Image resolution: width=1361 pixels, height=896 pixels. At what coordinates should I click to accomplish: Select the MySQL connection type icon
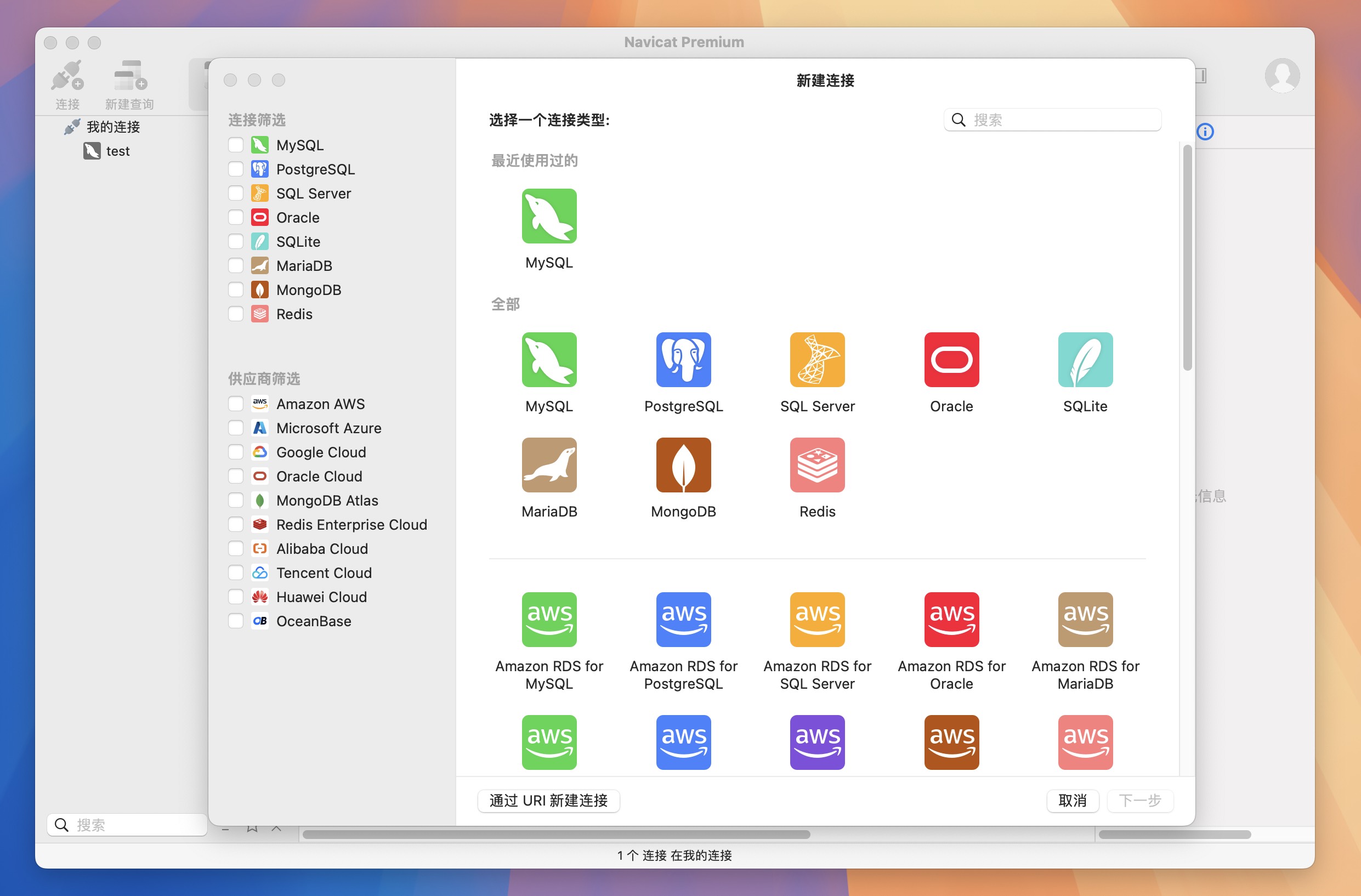548,360
